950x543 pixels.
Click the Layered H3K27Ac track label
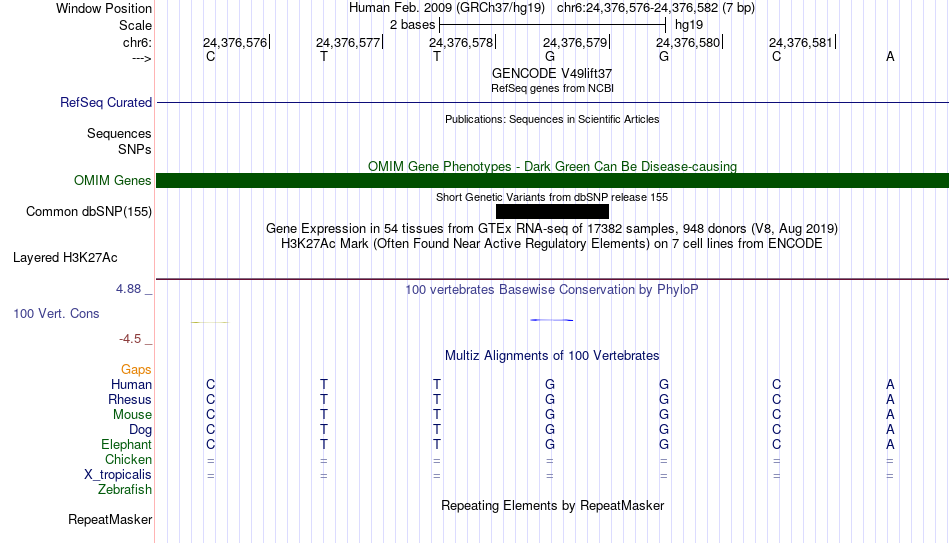point(65,258)
